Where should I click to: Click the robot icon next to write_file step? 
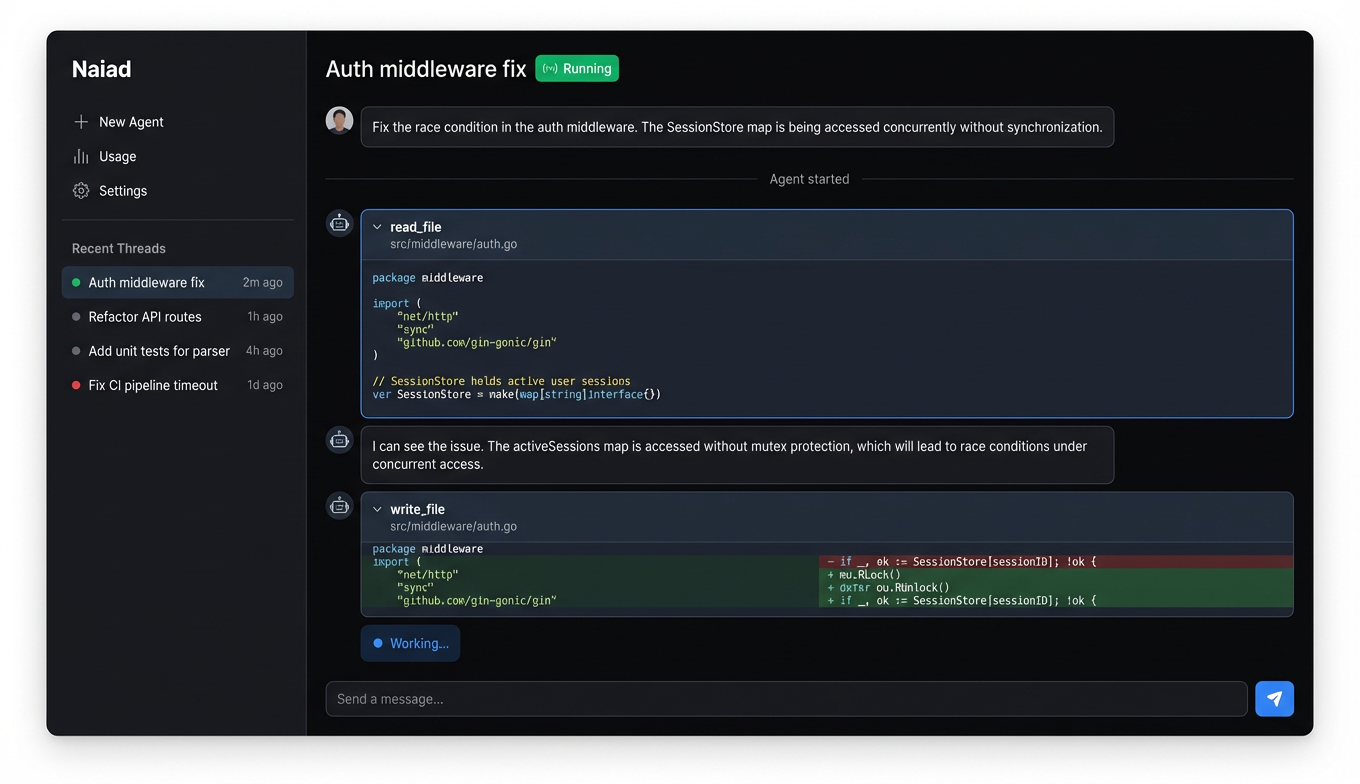point(339,506)
